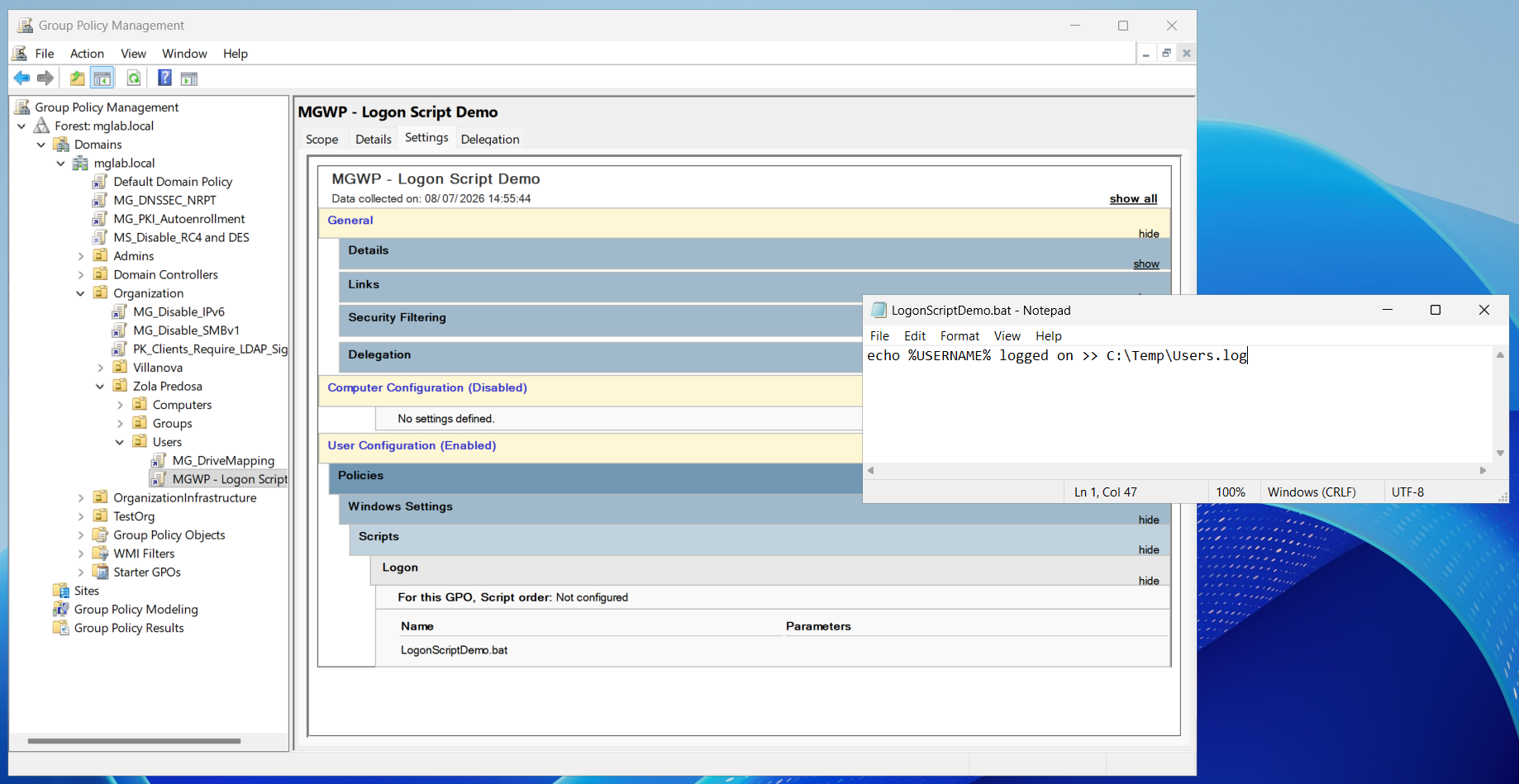Screen dimensions: 1519x784
Task: Click 'hide' link for Logon section
Action: point(1149,581)
